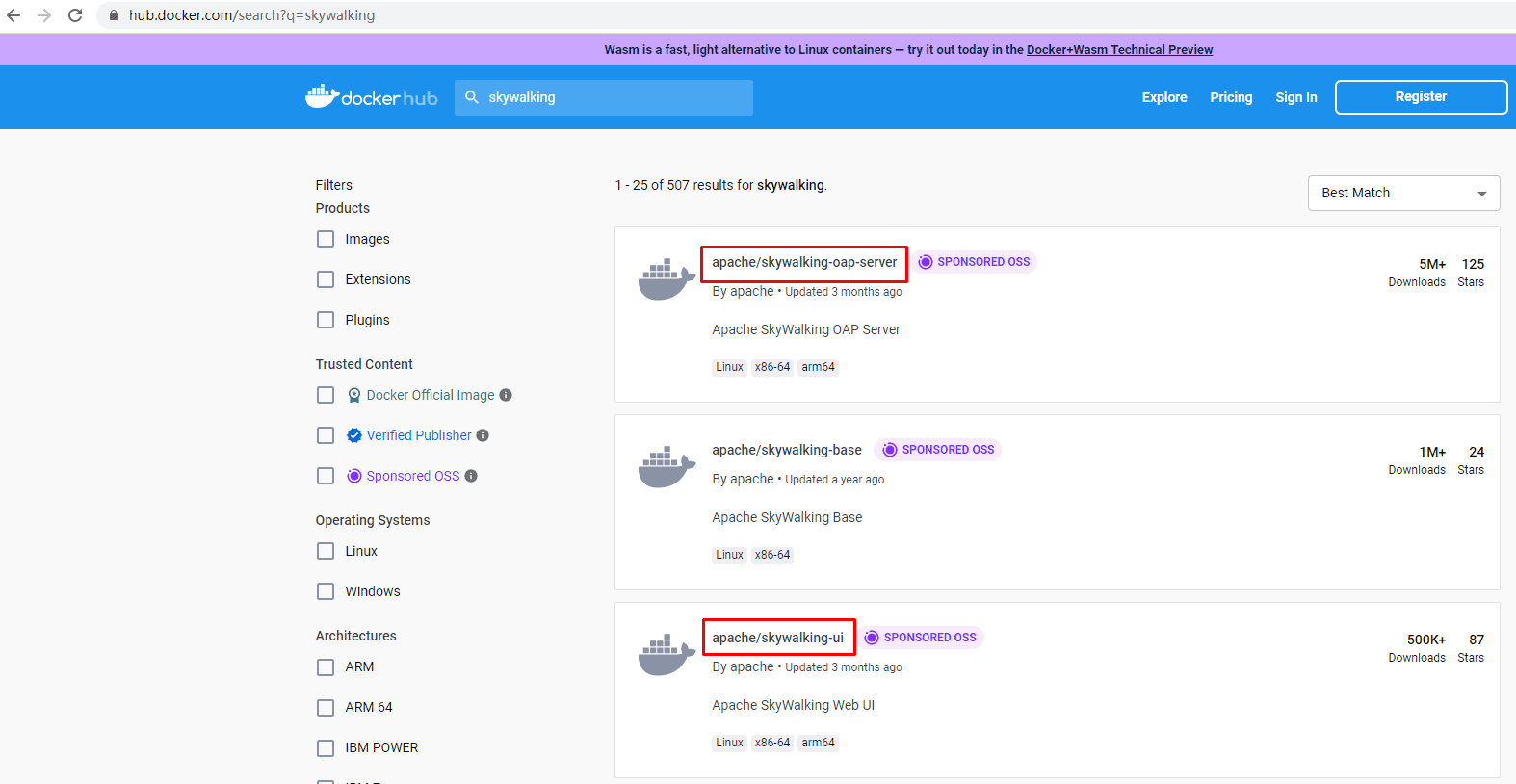Click the Verified Publisher checkmark badge icon

pyautogui.click(x=354, y=435)
